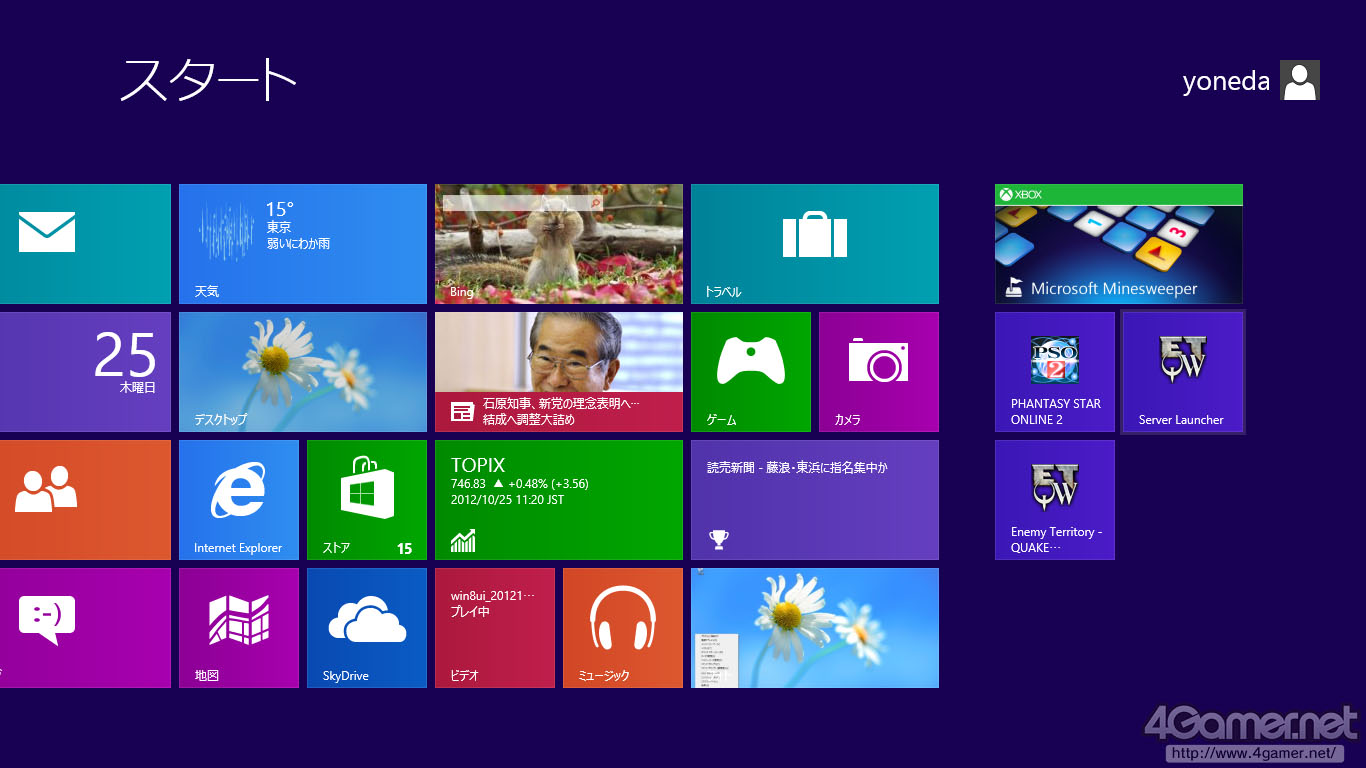Launch the 地図 maps tile
1366x768 pixels.
[239, 628]
